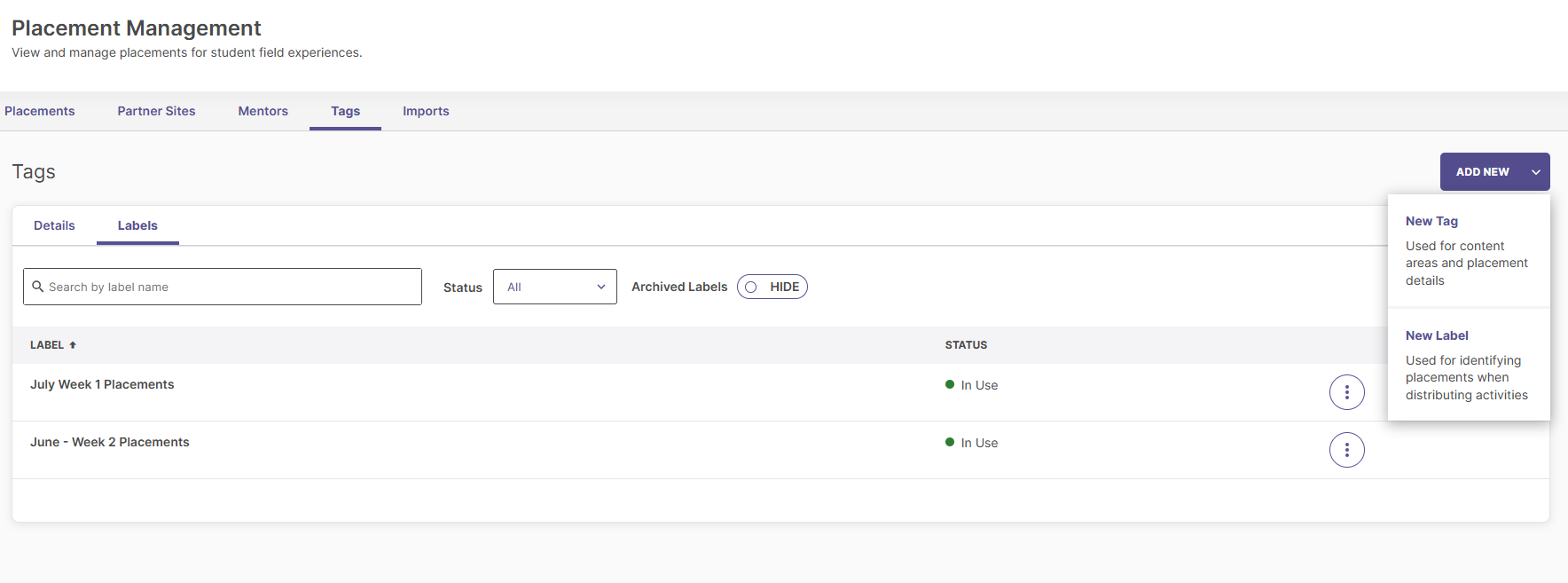Click In Use status for July Week 1
Screen dimensions: 1568x583
point(971,385)
